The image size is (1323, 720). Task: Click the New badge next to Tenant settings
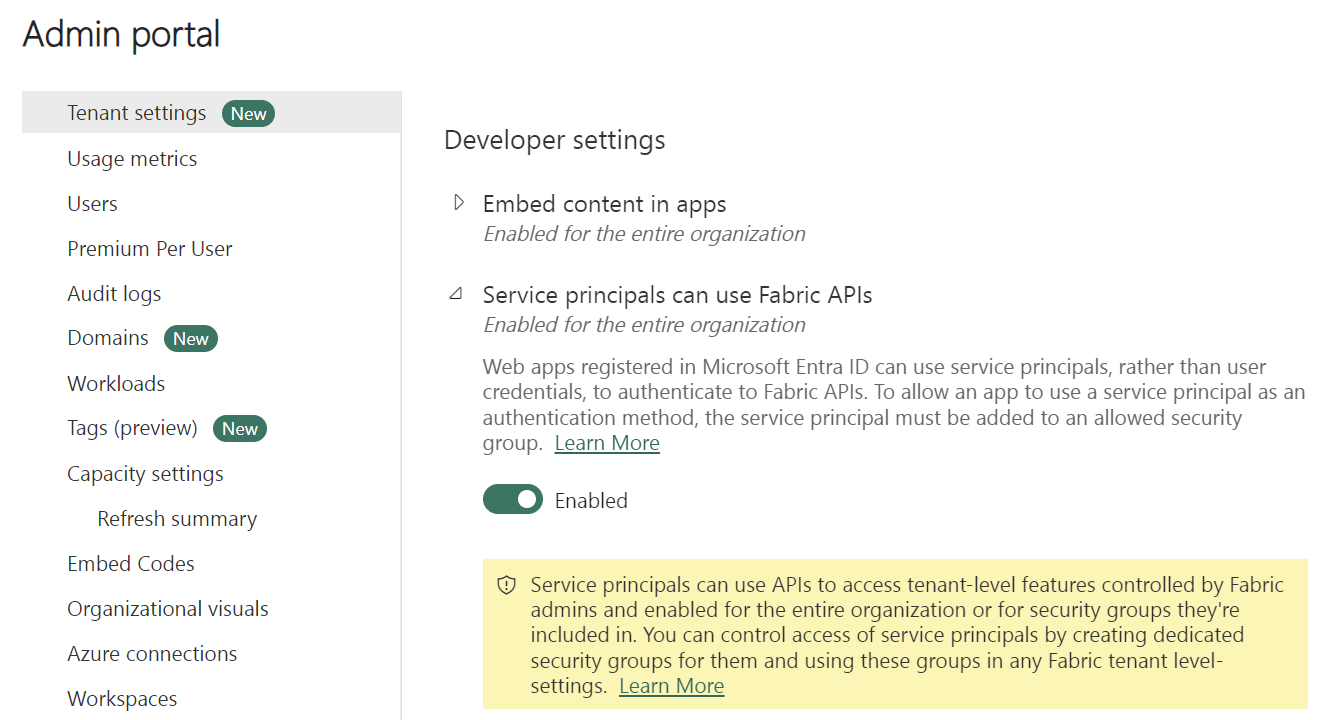point(248,113)
